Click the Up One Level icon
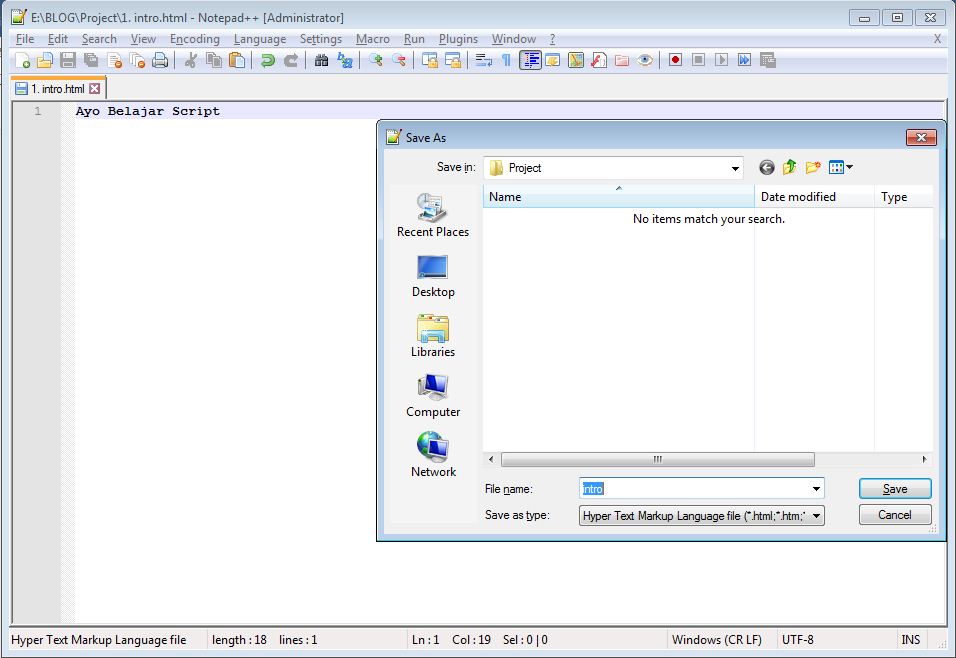The height and width of the screenshot is (658, 956). coord(790,167)
